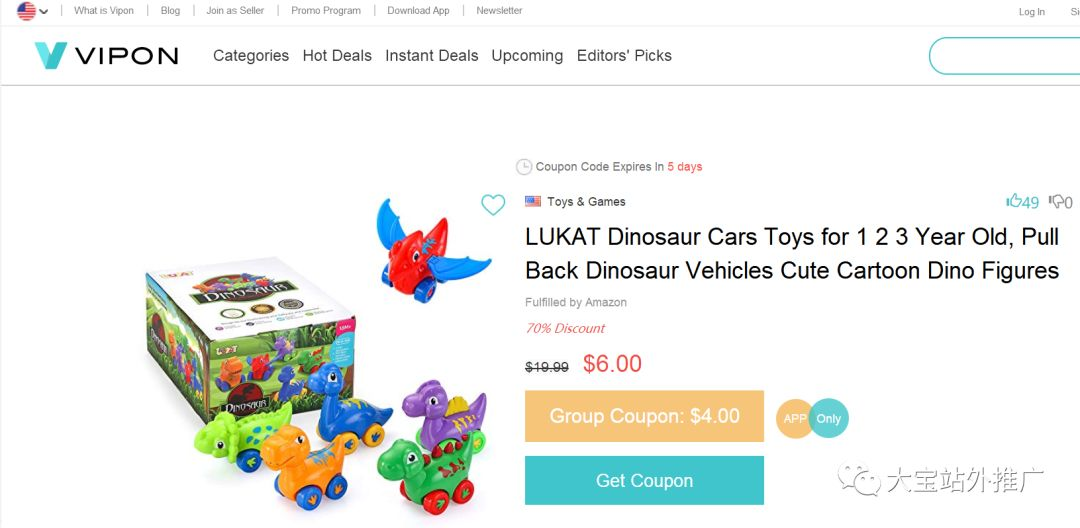Click the teal Only badge
This screenshot has height=528, width=1080.
point(829,419)
